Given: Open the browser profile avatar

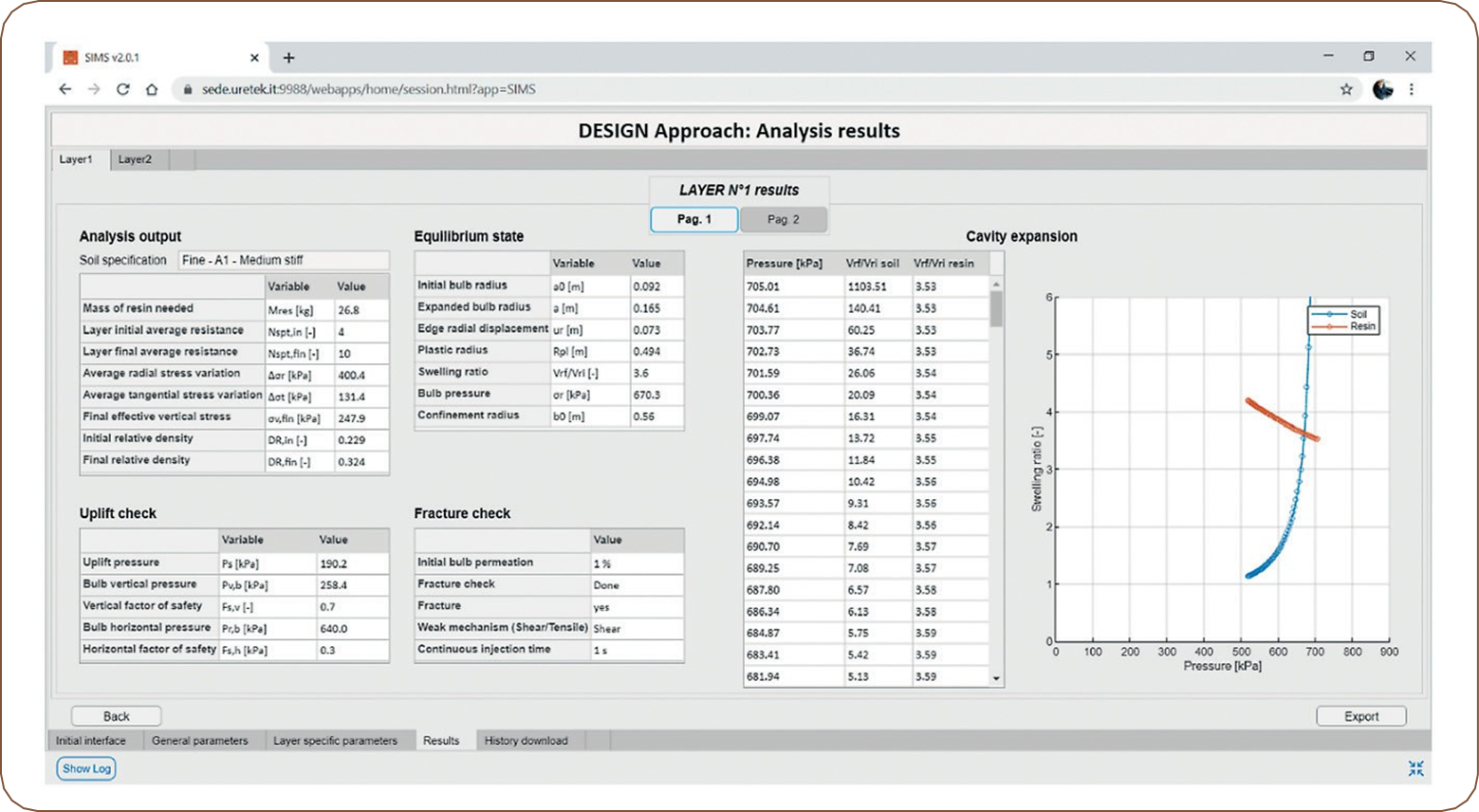Looking at the screenshot, I should 1382,89.
